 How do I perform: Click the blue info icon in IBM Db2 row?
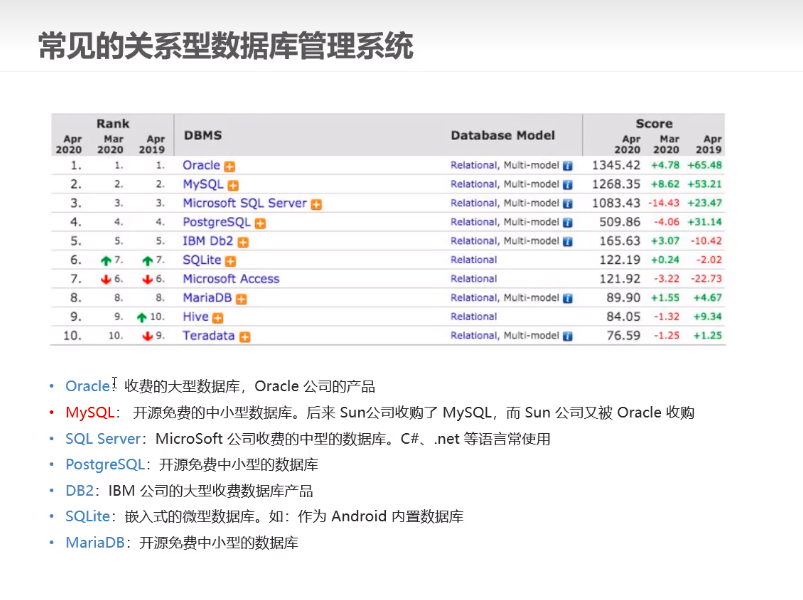pyautogui.click(x=567, y=242)
